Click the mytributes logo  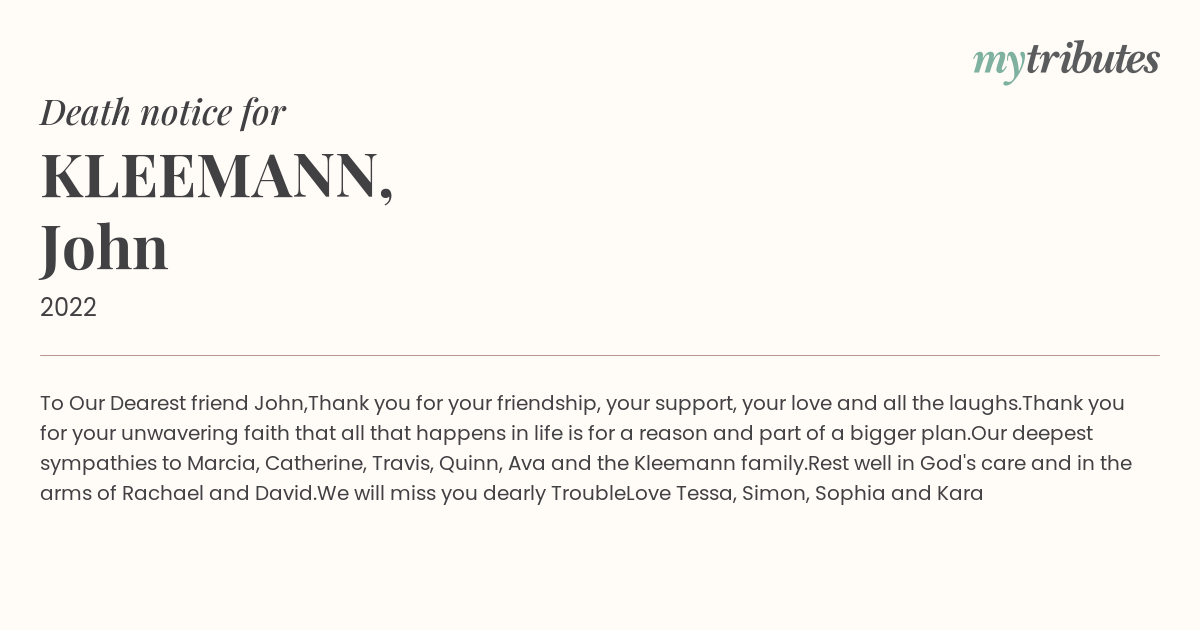click(1065, 60)
